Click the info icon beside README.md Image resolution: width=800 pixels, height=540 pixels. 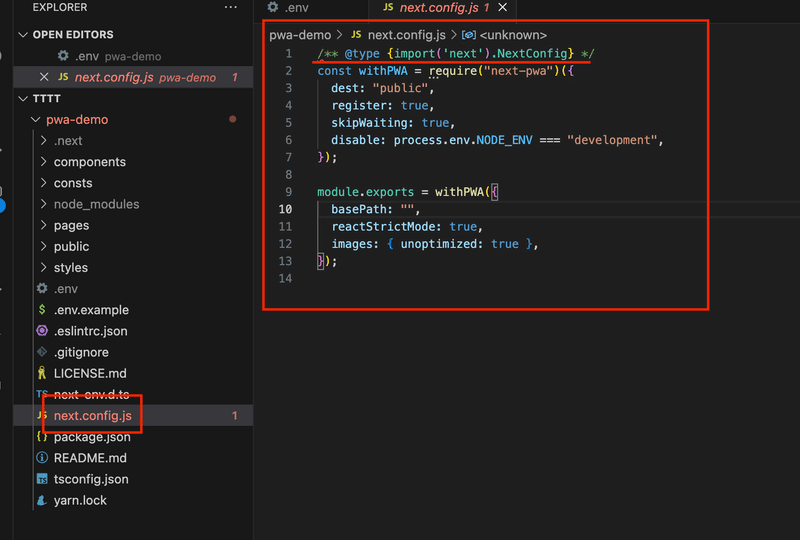click(x=42, y=458)
